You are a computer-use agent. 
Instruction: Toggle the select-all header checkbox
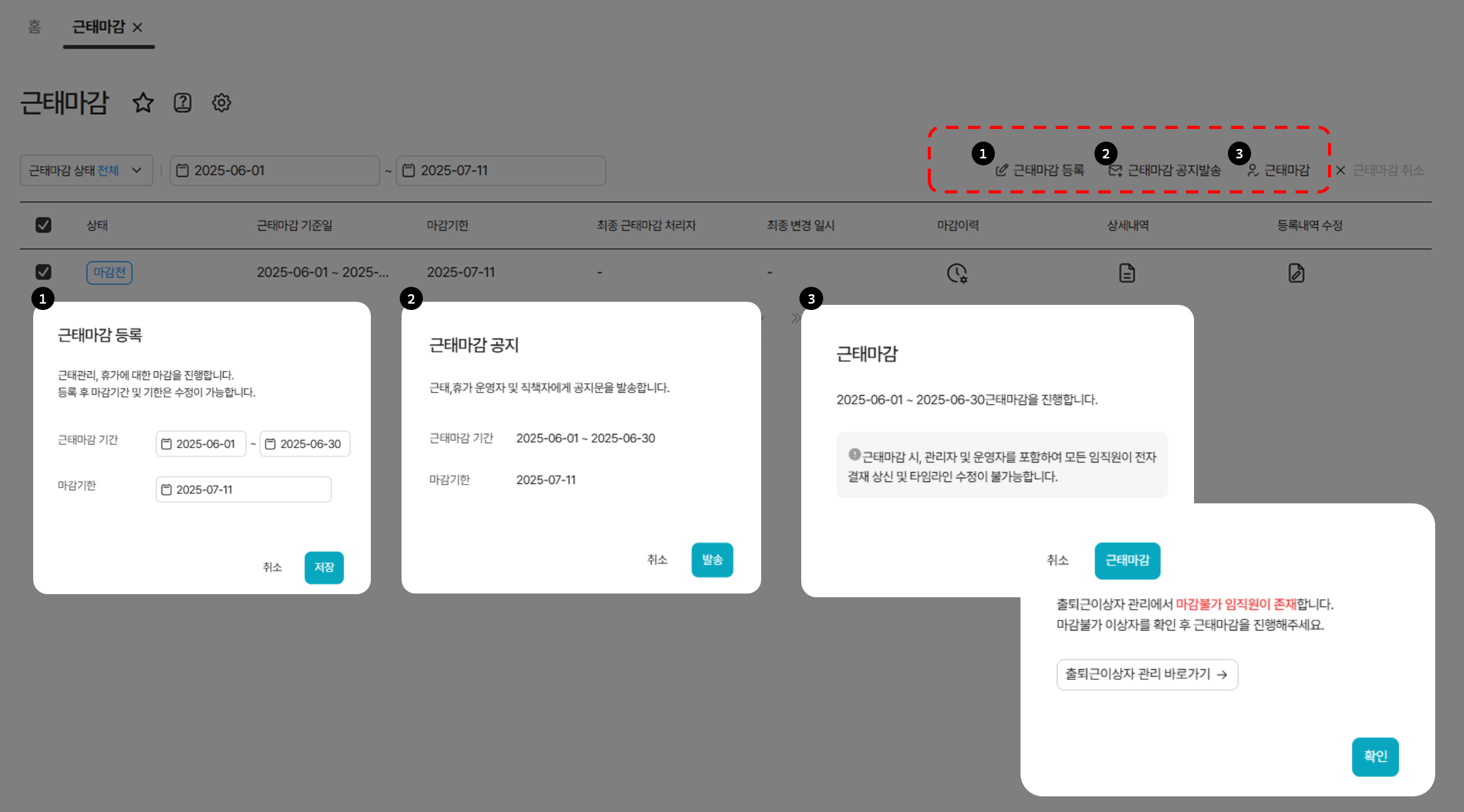pos(43,225)
